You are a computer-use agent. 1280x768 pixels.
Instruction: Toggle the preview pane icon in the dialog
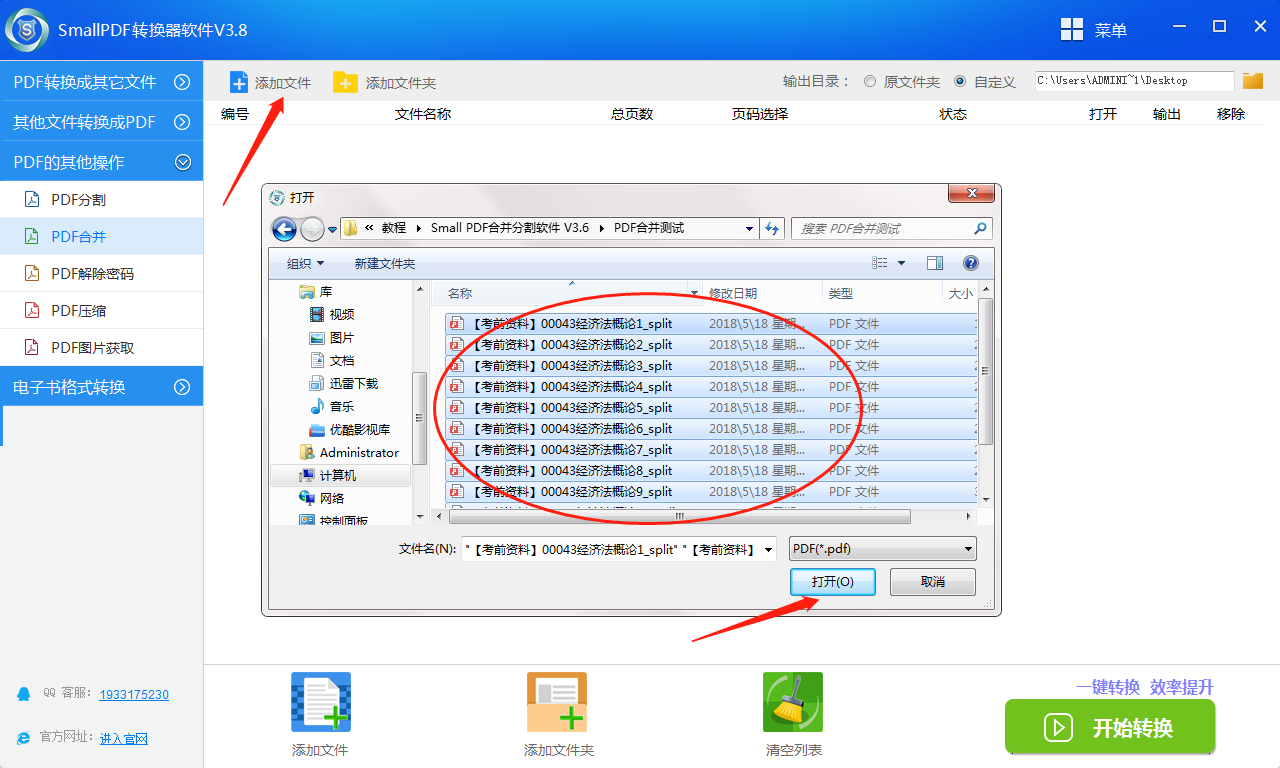(935, 263)
